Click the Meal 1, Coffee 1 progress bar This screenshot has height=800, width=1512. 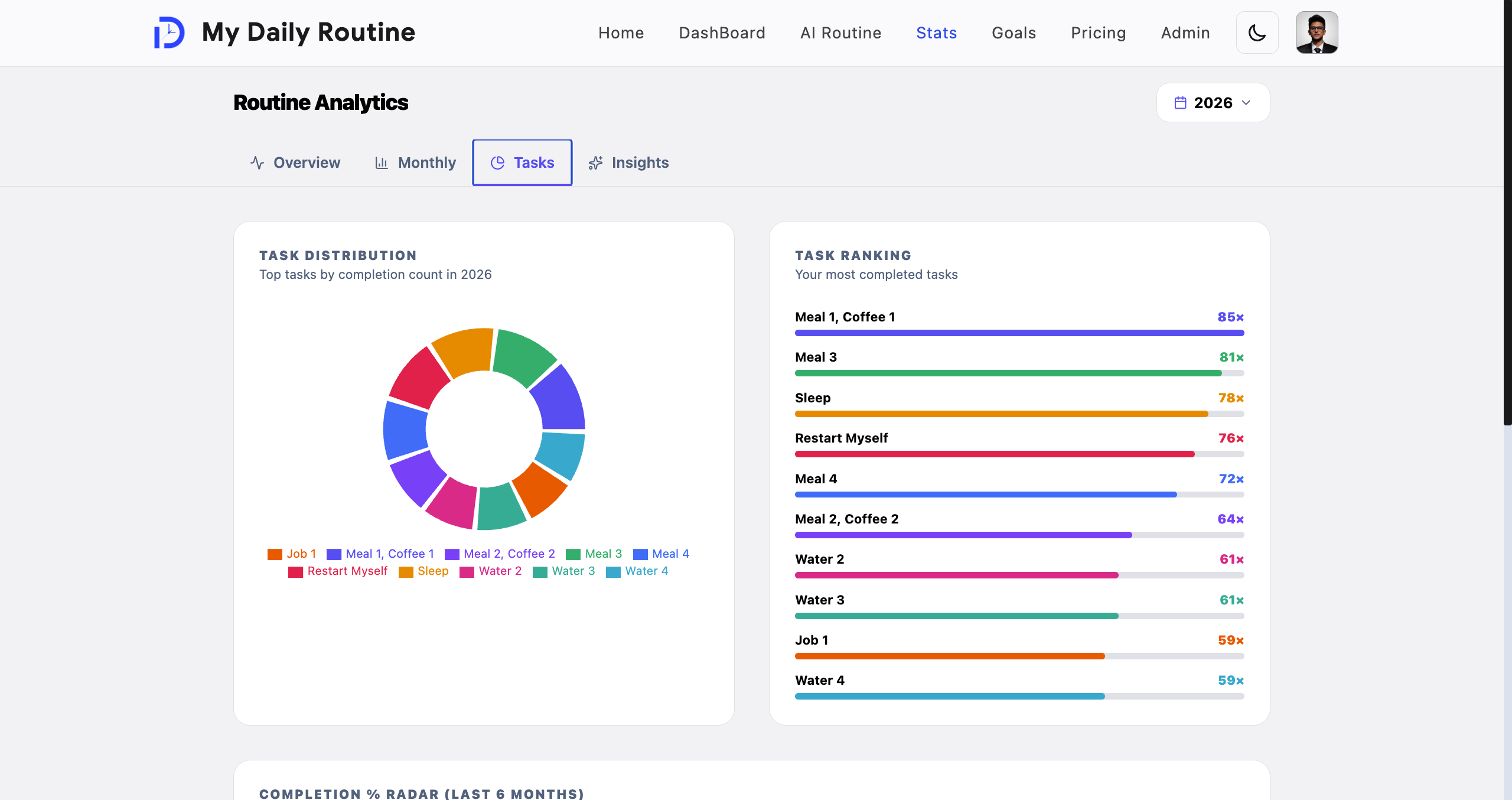click(1019, 333)
